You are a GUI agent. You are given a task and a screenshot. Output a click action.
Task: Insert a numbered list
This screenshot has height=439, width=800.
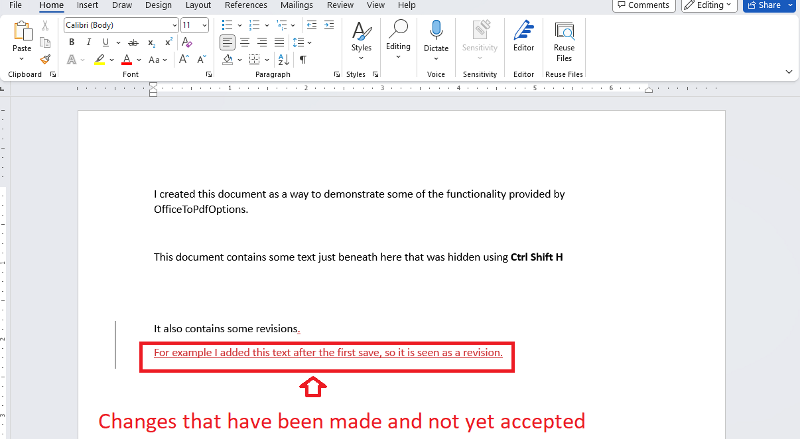(254, 25)
